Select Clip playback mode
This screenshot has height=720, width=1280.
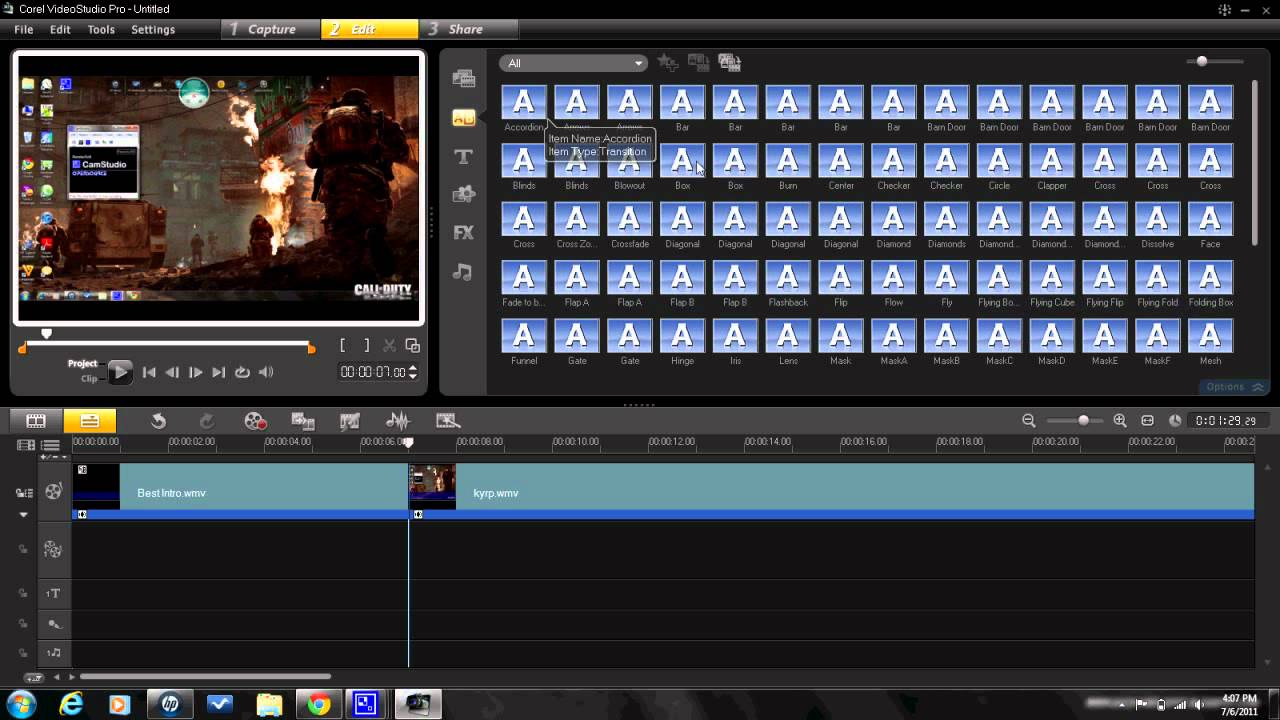pos(89,379)
